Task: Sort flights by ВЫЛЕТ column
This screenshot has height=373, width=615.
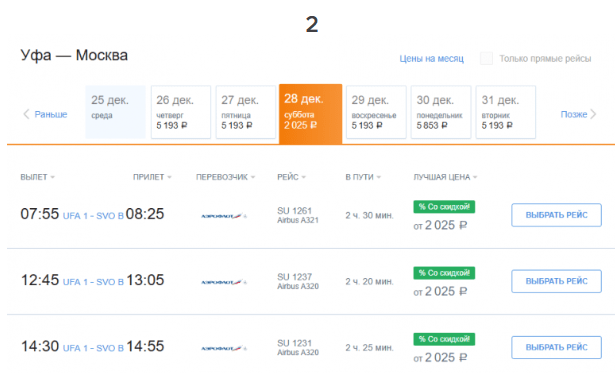Action: coord(37,177)
